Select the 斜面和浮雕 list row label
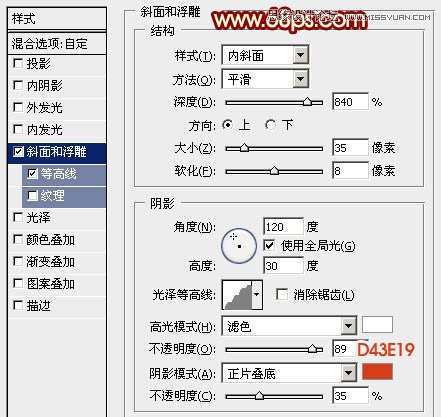 tap(57, 152)
